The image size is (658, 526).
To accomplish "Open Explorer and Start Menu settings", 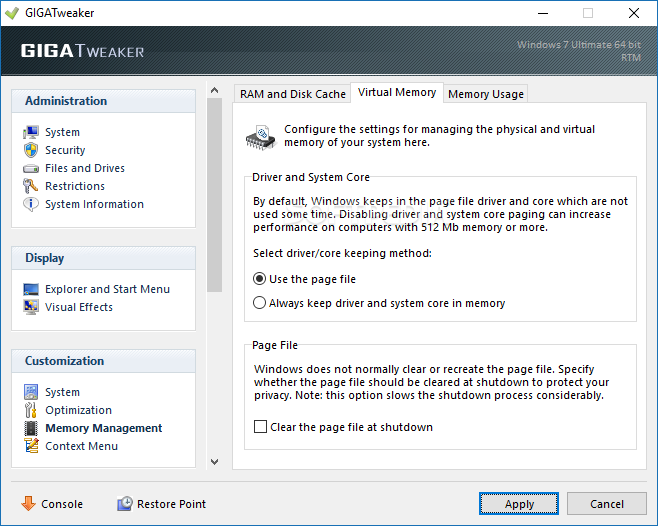I will [107, 290].
